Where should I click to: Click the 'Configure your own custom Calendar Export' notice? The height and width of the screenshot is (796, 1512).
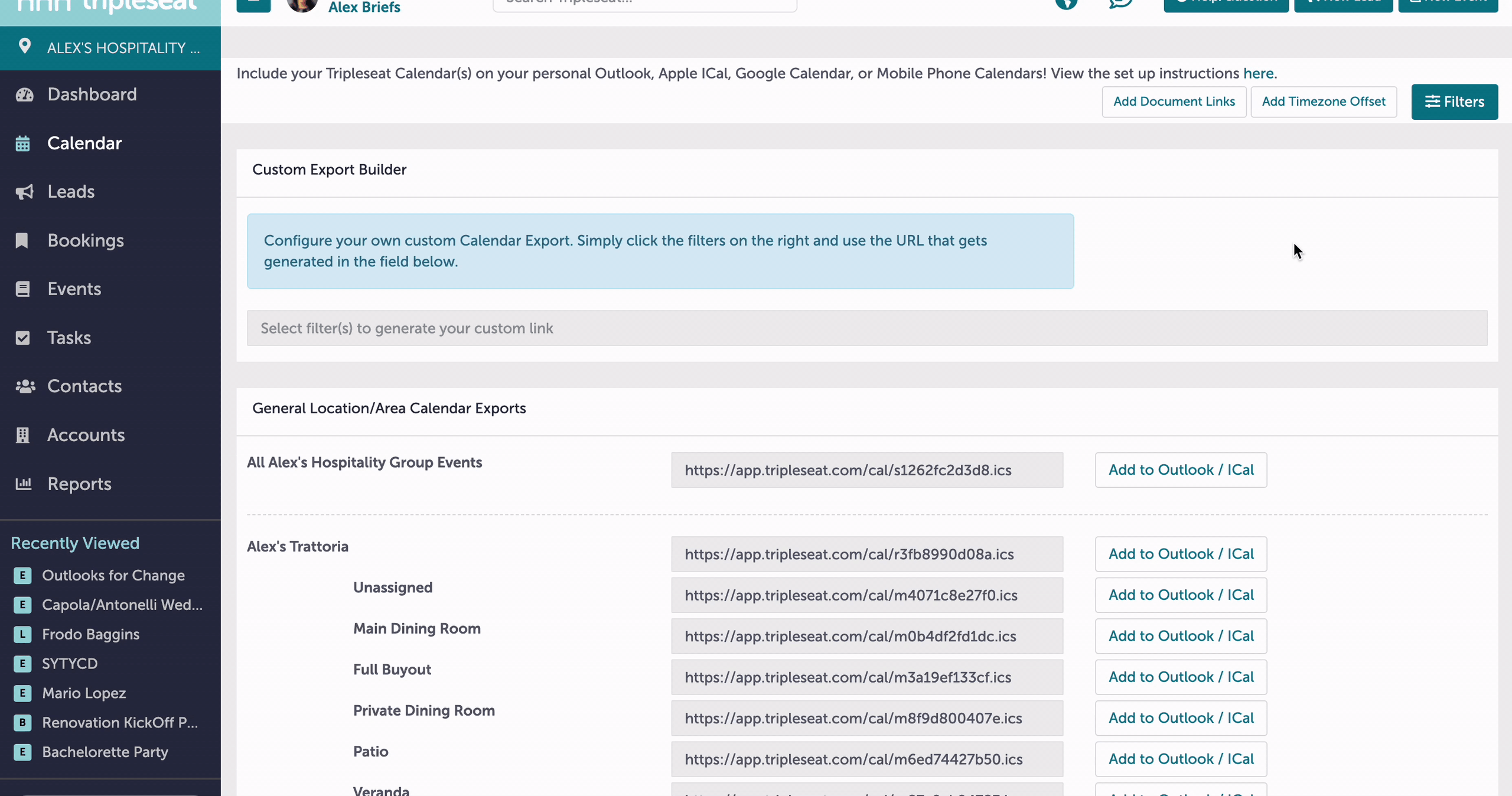[660, 251]
